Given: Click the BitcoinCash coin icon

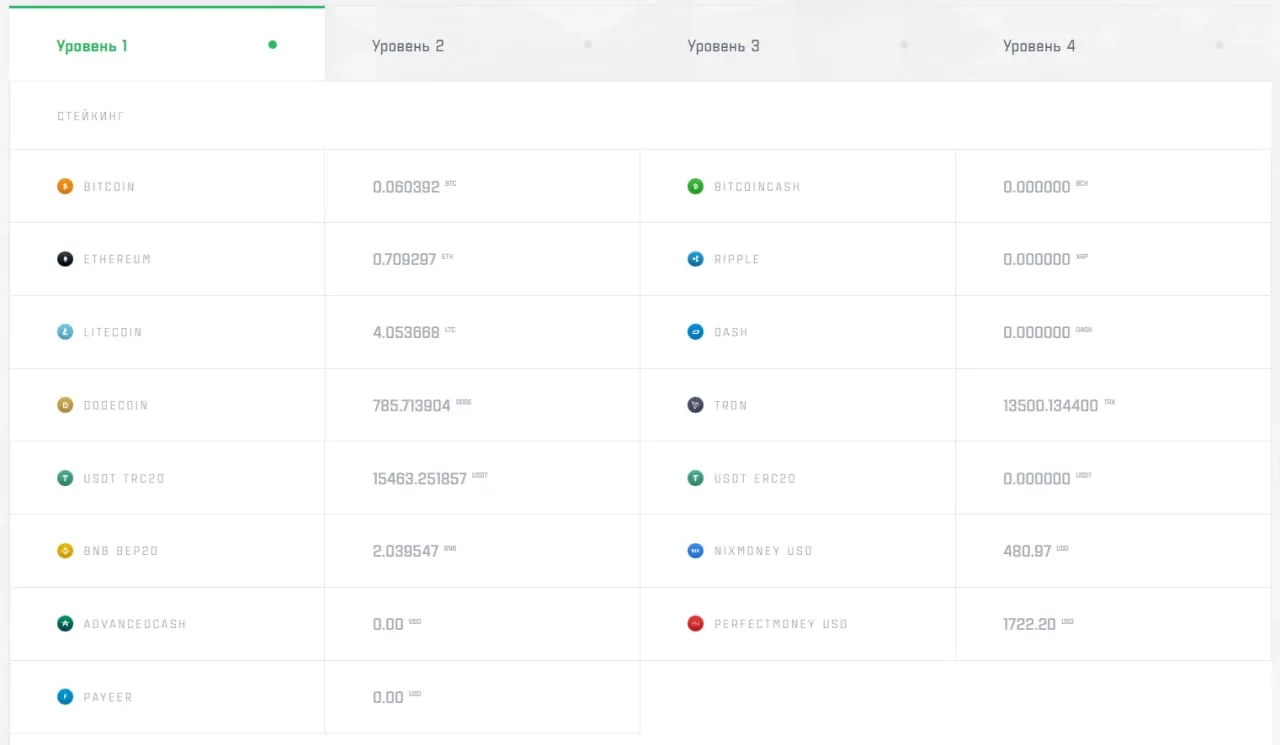Looking at the screenshot, I should pos(695,186).
